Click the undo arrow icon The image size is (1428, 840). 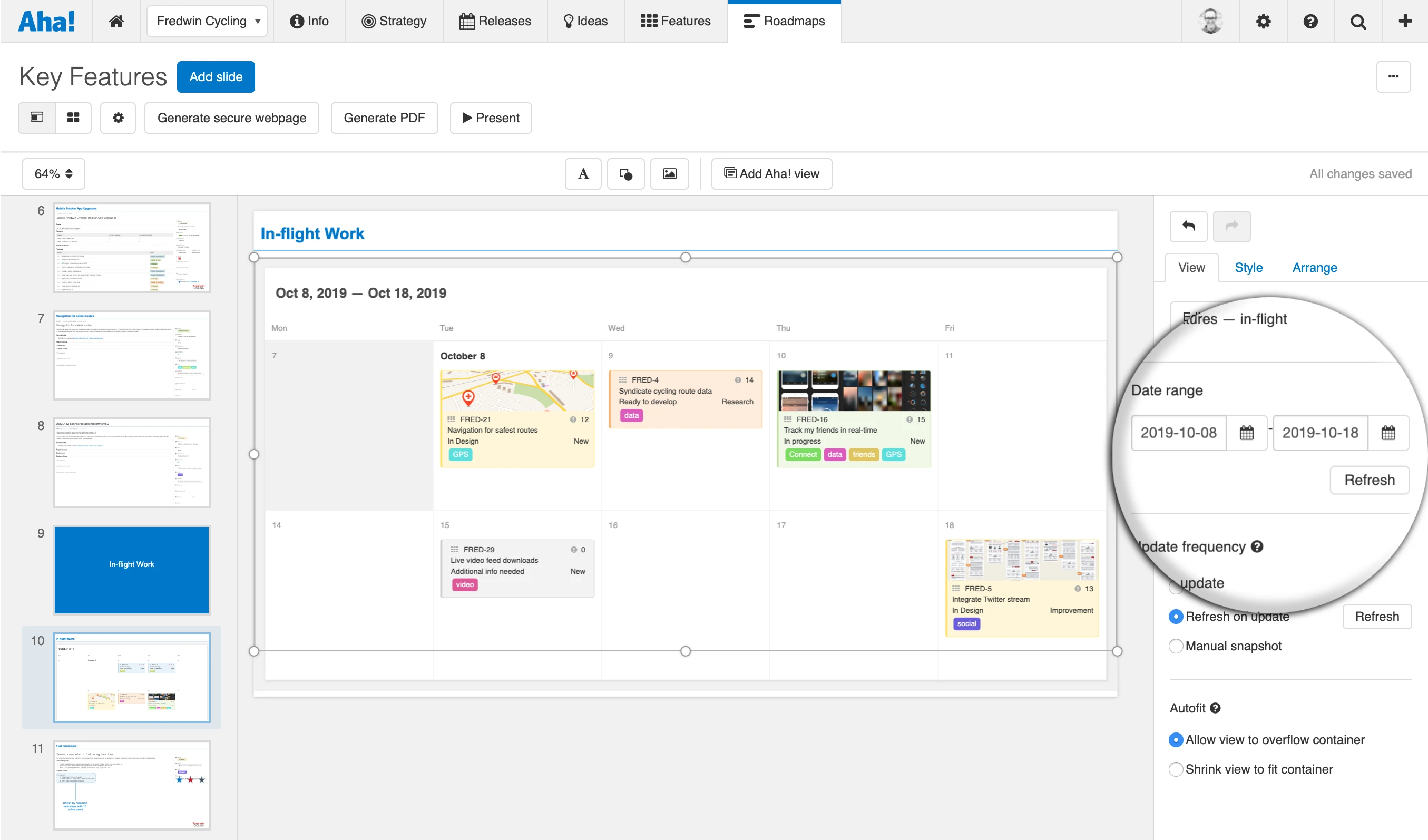tap(1188, 226)
